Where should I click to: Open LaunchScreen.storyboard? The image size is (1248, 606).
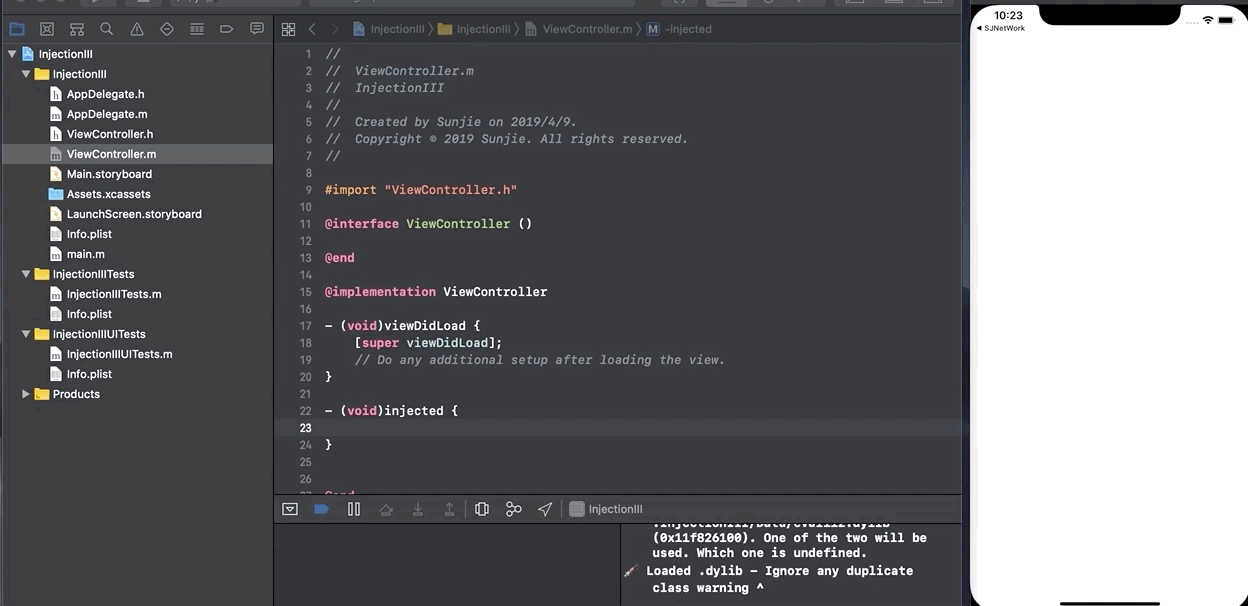pyautogui.click(x=136, y=214)
